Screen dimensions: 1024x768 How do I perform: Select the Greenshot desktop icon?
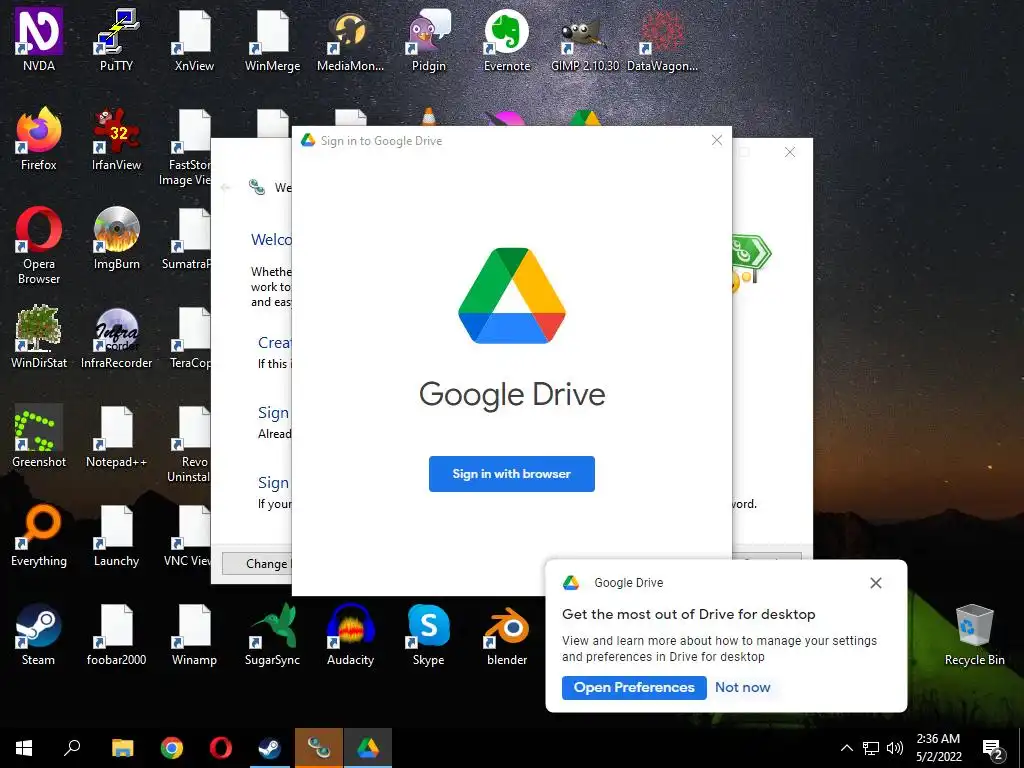[39, 436]
